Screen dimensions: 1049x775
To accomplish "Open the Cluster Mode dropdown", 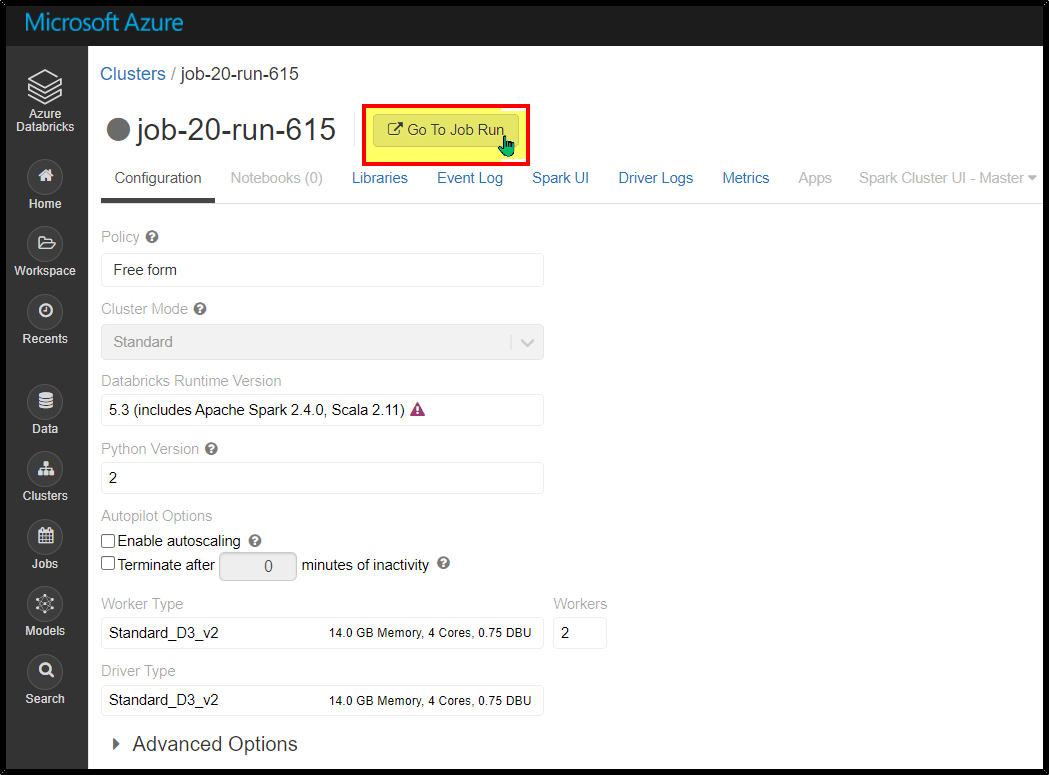I will [x=528, y=342].
